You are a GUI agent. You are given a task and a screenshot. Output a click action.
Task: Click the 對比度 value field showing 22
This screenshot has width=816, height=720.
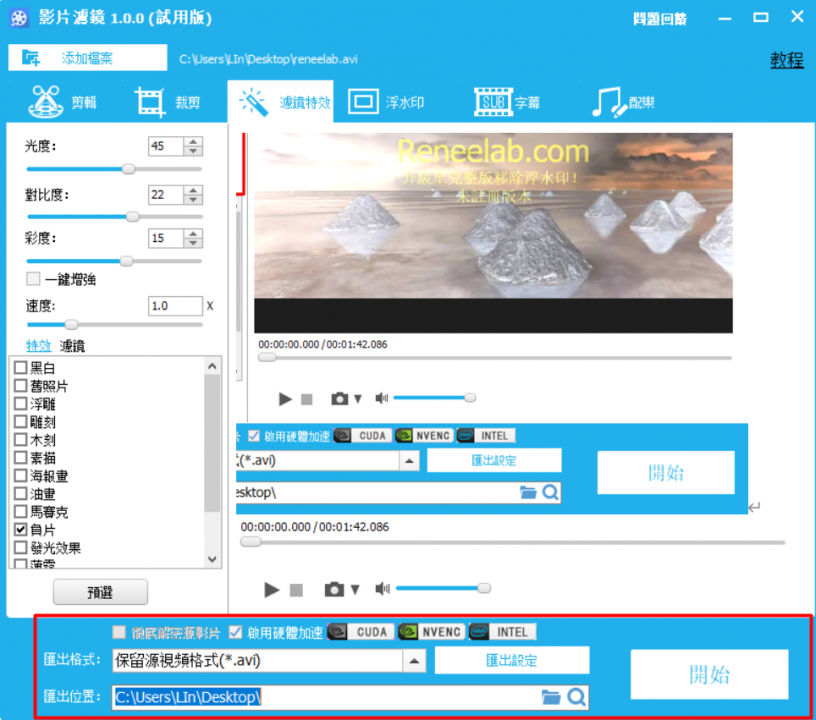[x=166, y=195]
